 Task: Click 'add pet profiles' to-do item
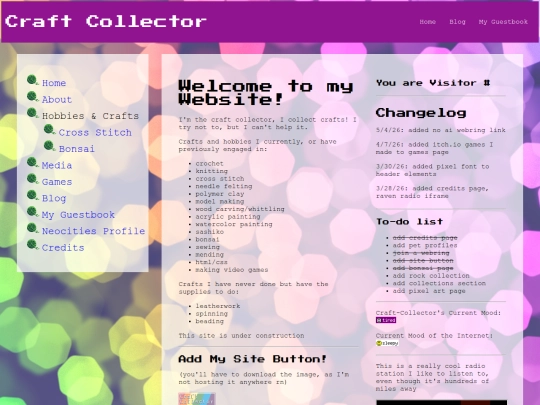[x=425, y=246]
